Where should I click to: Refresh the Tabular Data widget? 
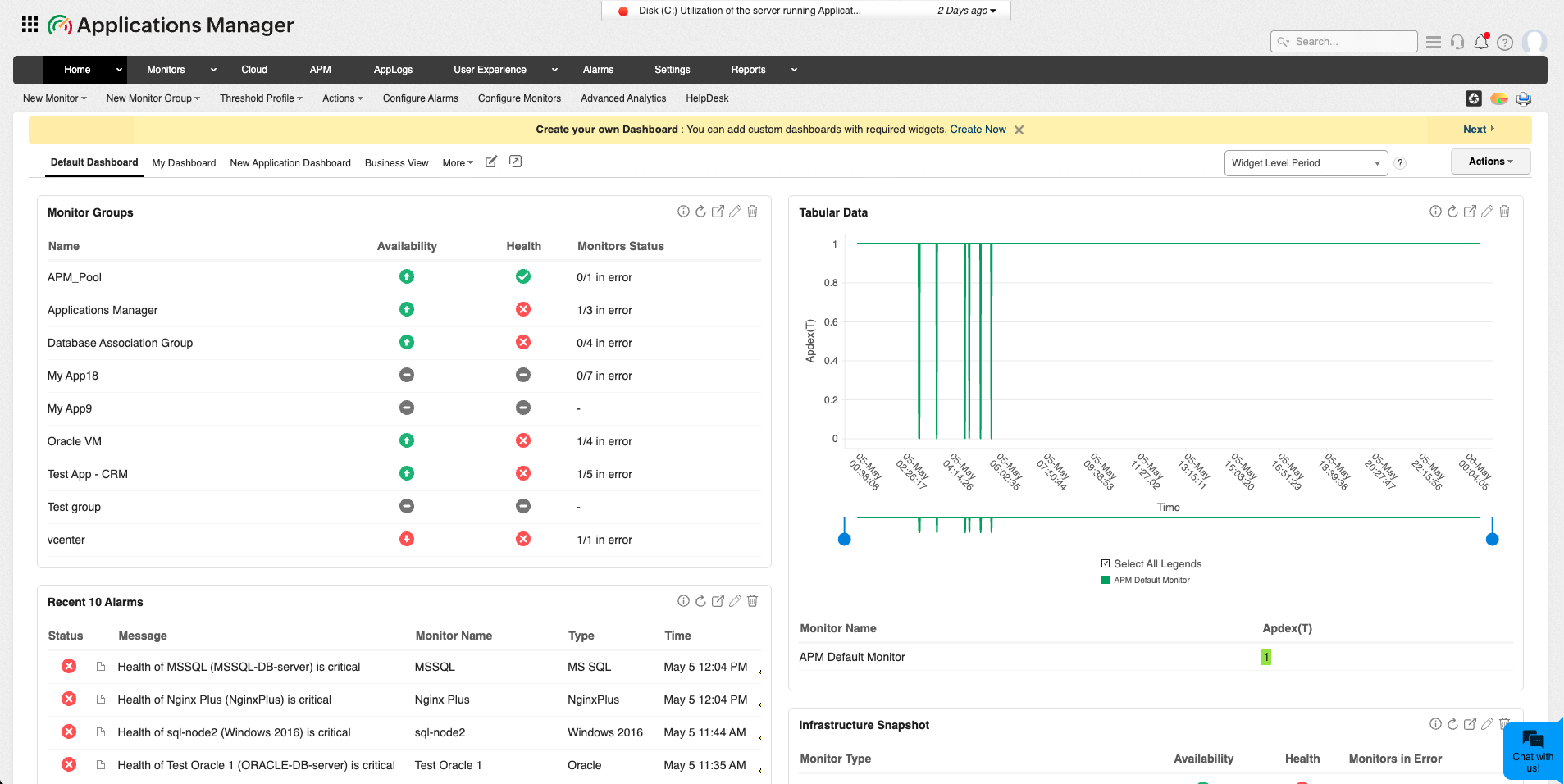tap(1452, 212)
